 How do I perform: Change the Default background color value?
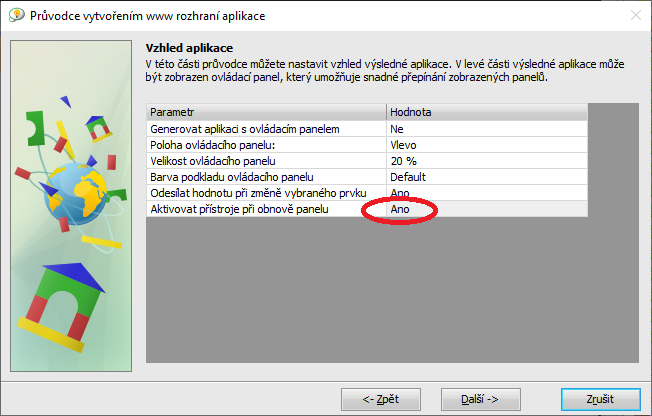[x=487, y=177]
